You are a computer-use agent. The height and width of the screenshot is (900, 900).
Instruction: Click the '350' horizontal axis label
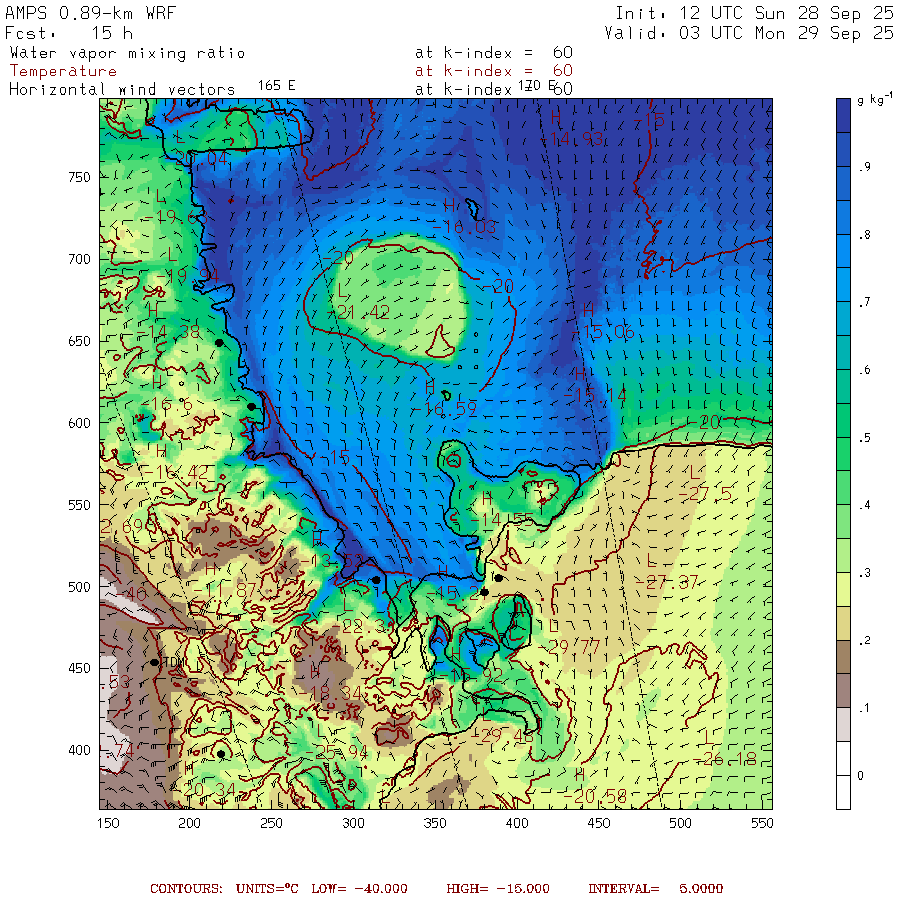point(435,823)
